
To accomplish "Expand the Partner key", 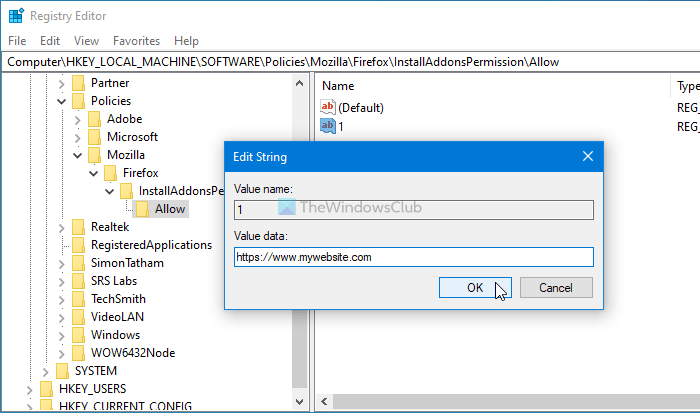I will click(62, 83).
